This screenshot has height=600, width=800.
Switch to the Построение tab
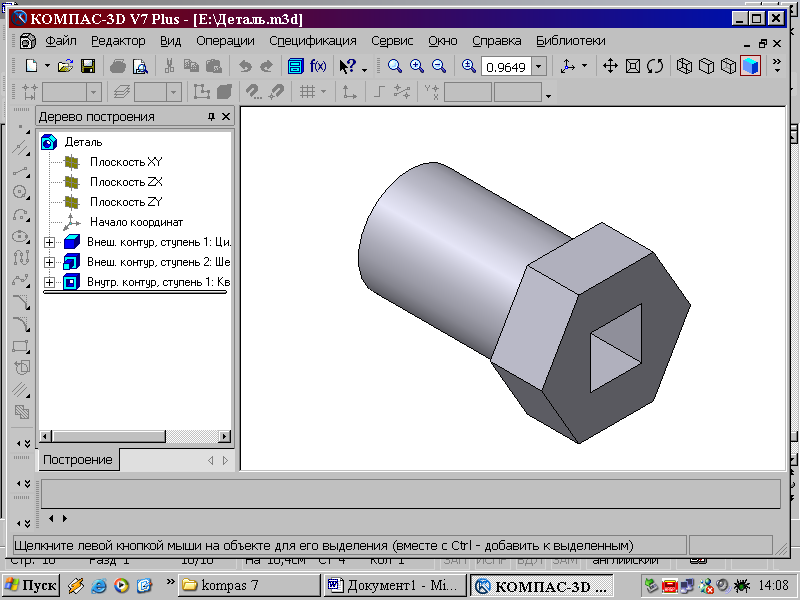pyautogui.click(x=78, y=460)
